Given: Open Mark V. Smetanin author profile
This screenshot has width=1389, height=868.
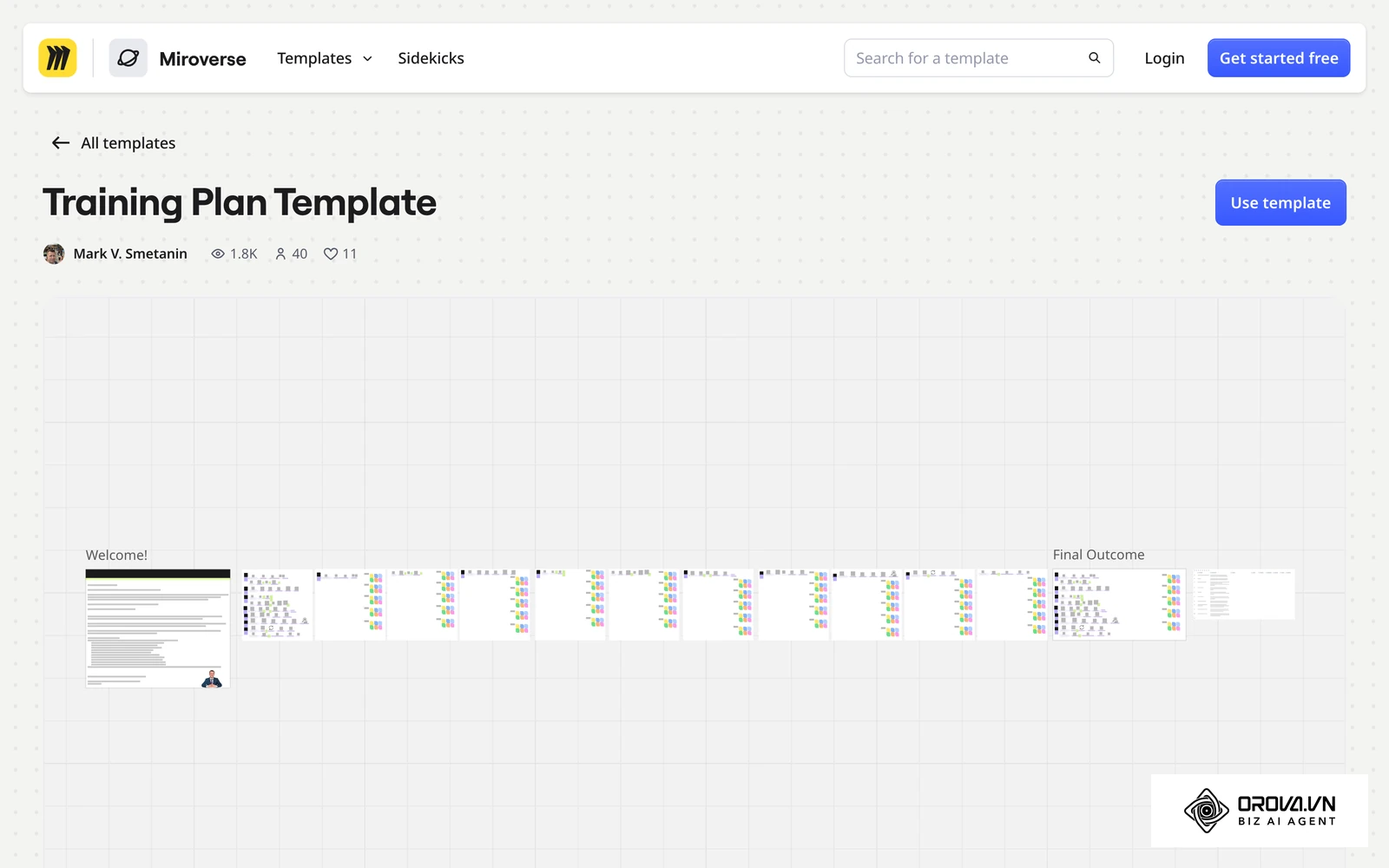Looking at the screenshot, I should (130, 253).
